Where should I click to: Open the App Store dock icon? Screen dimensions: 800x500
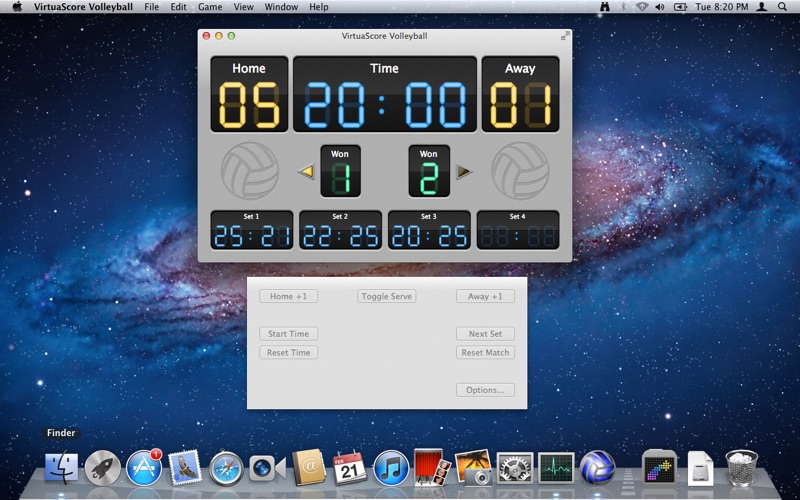144,467
